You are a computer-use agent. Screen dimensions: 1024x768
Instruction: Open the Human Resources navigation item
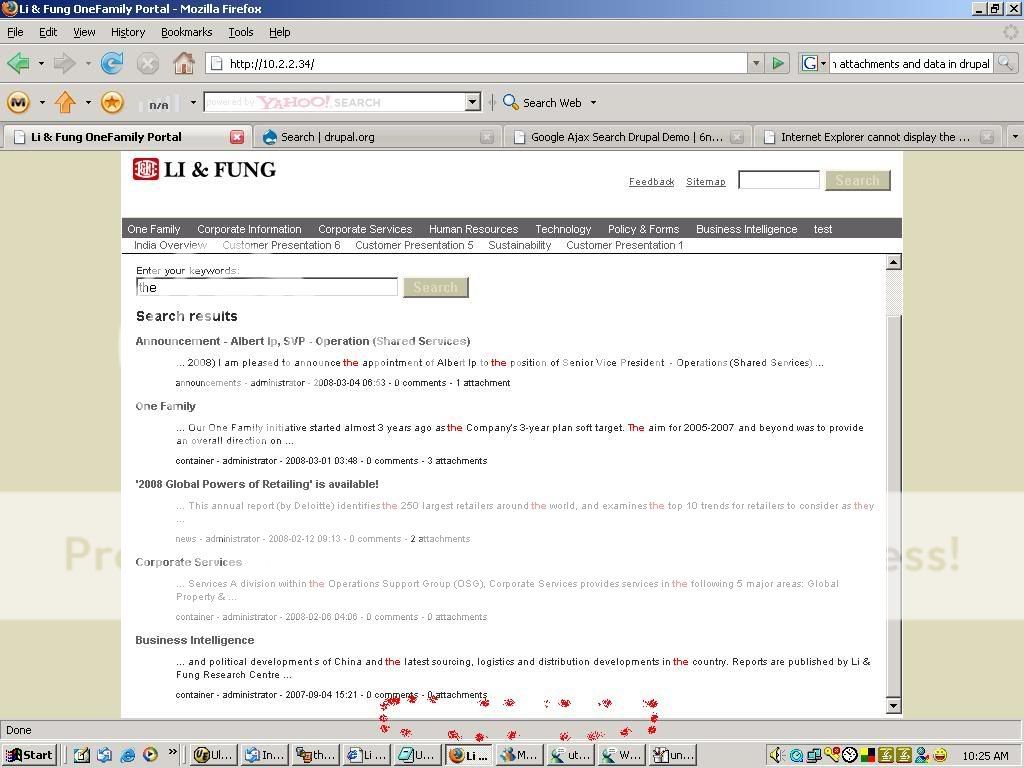[x=473, y=229]
